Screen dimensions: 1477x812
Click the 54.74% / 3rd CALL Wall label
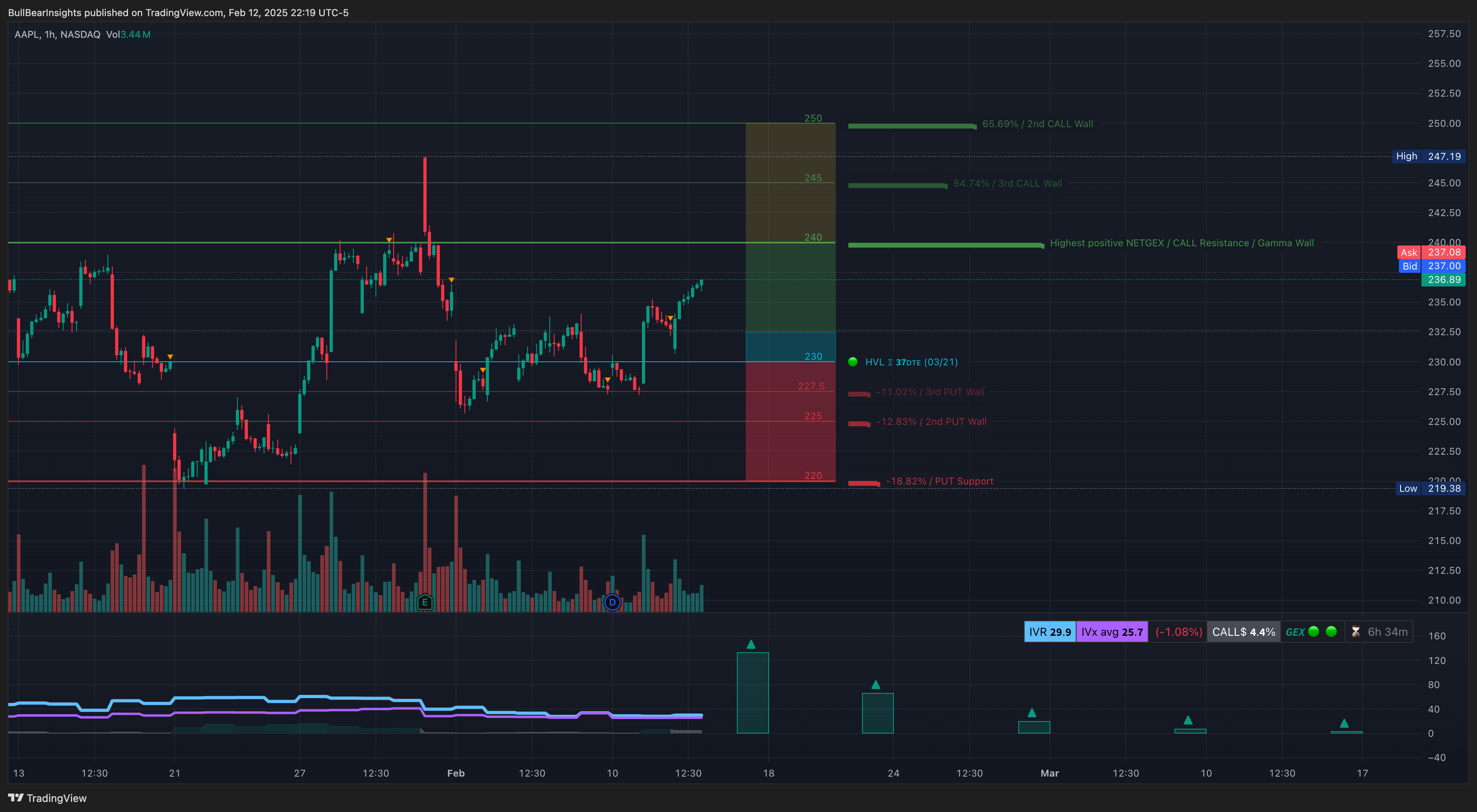1007,183
